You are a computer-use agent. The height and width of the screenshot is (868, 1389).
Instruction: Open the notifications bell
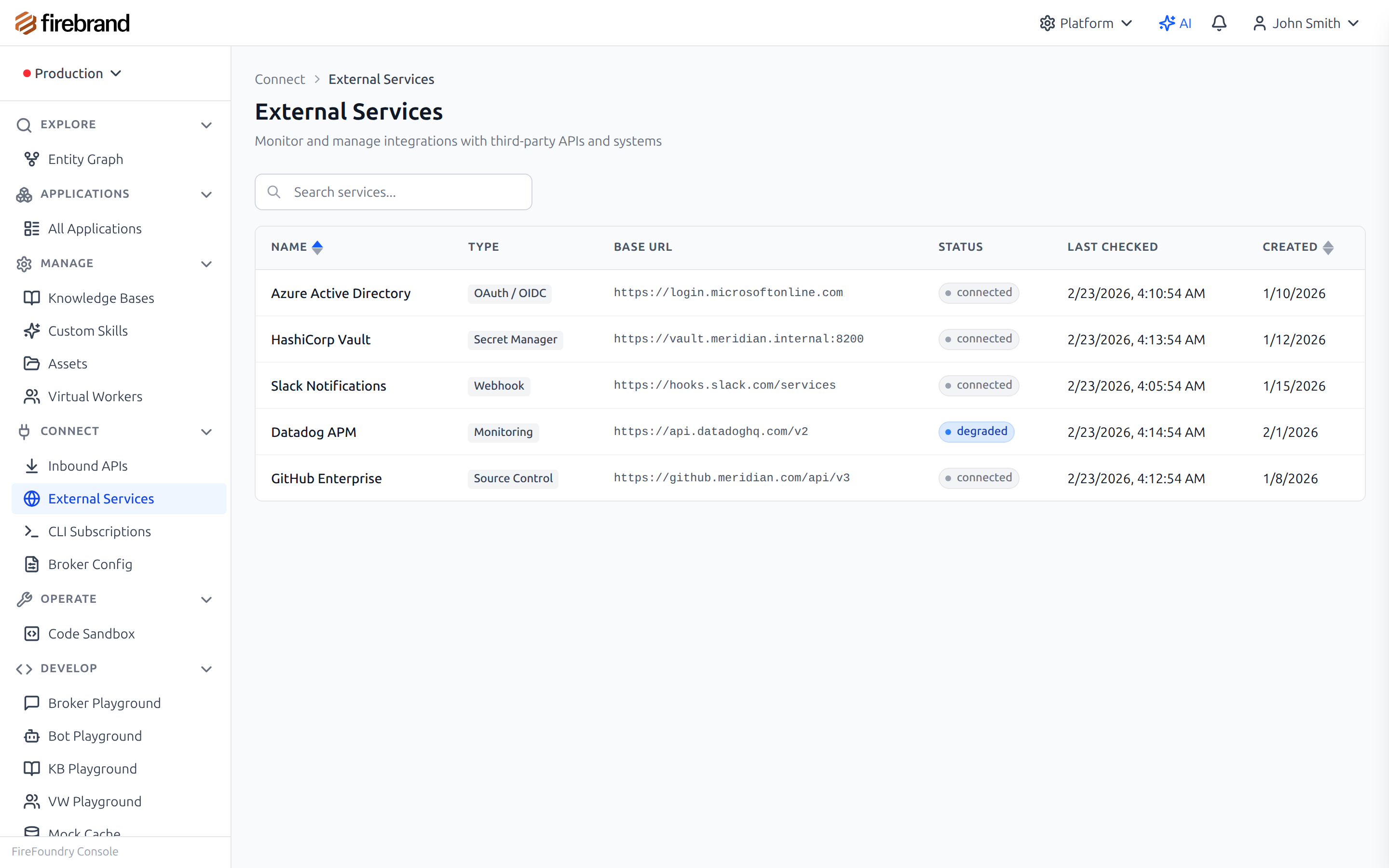1219,23
